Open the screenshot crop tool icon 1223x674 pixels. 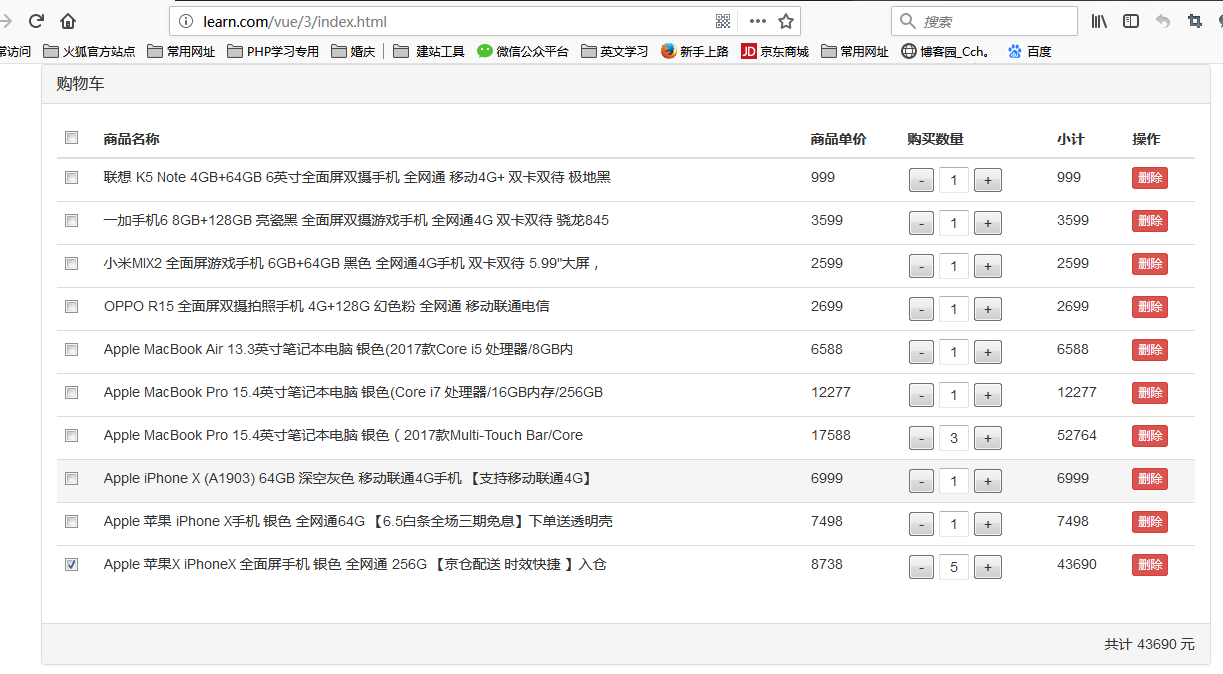tap(1195, 21)
